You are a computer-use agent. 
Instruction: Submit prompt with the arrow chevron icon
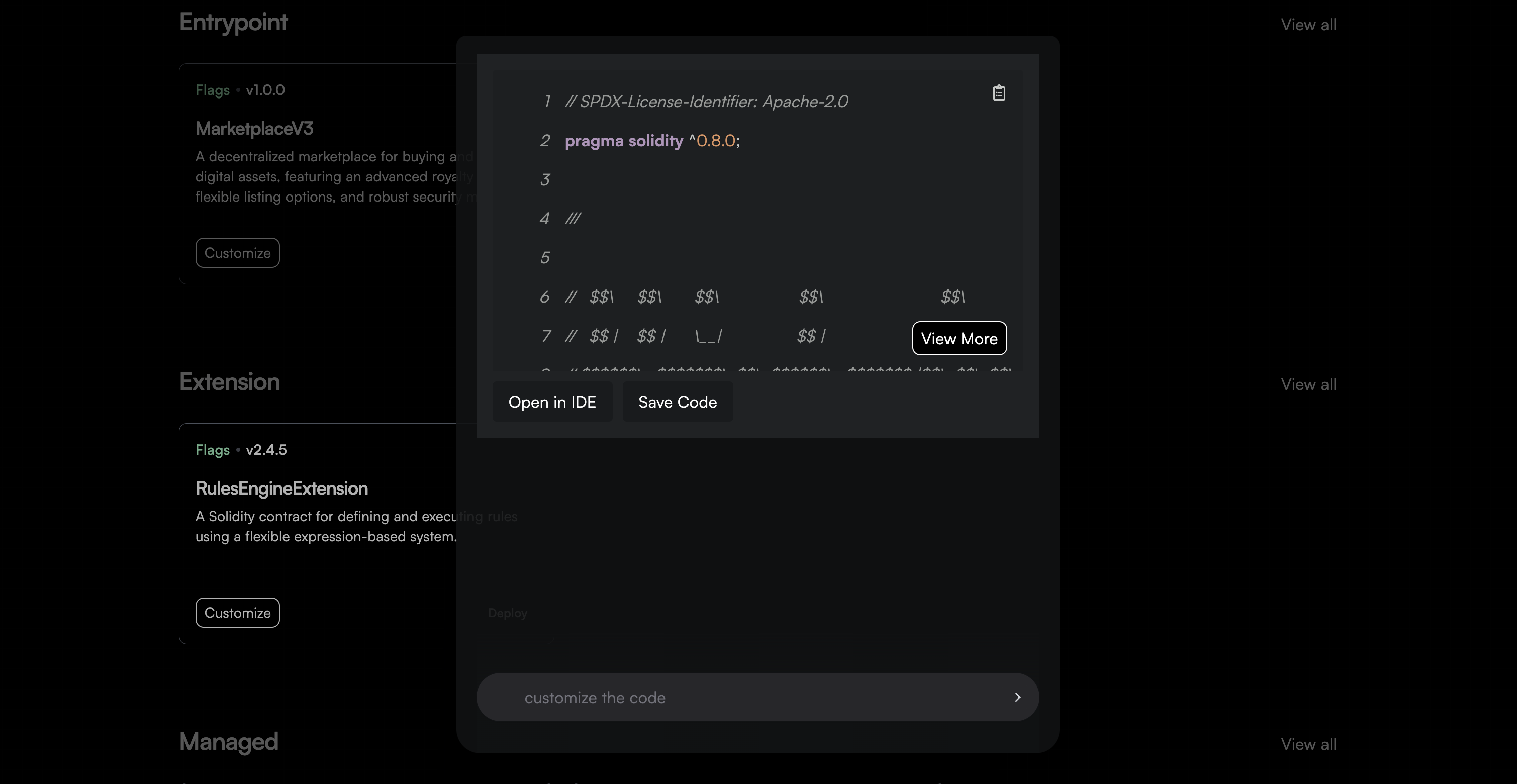[1017, 697]
